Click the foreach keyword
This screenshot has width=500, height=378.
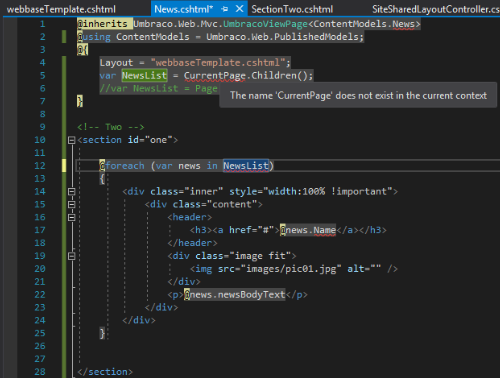click(125, 166)
